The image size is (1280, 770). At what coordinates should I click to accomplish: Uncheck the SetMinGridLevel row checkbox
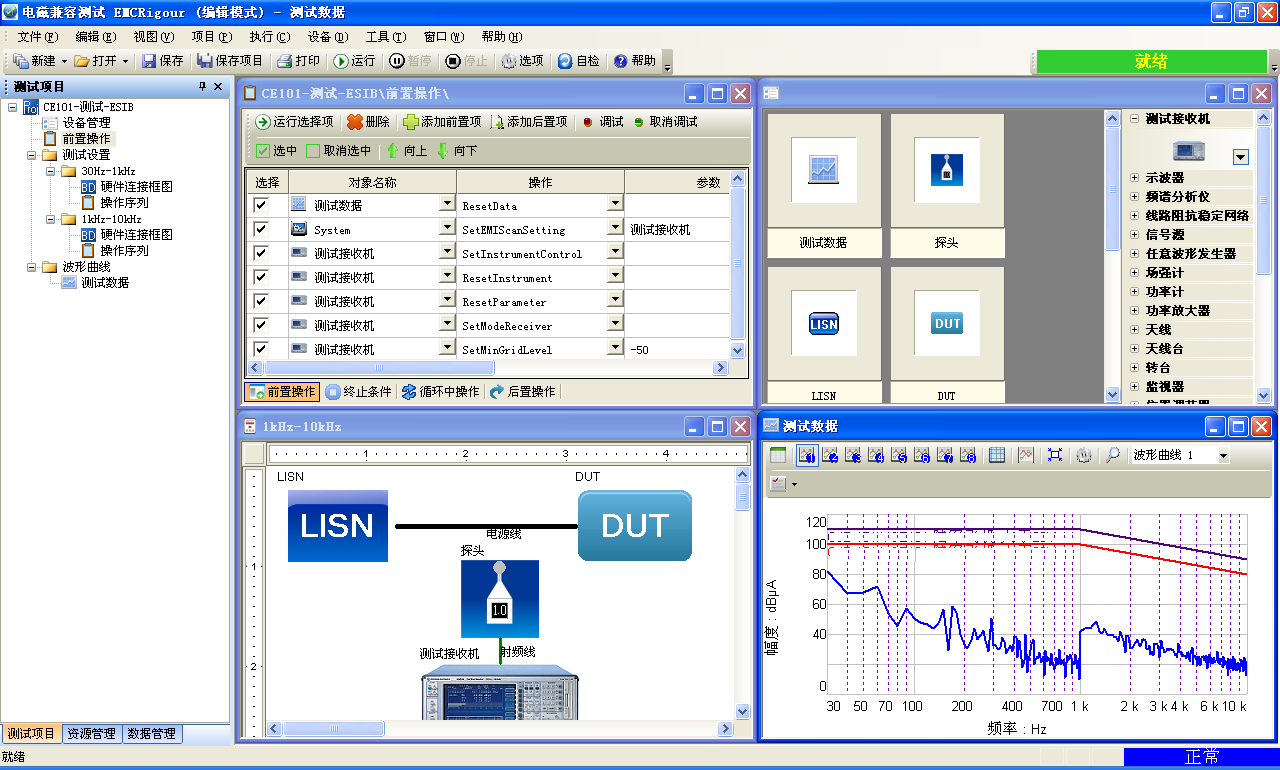click(x=261, y=349)
